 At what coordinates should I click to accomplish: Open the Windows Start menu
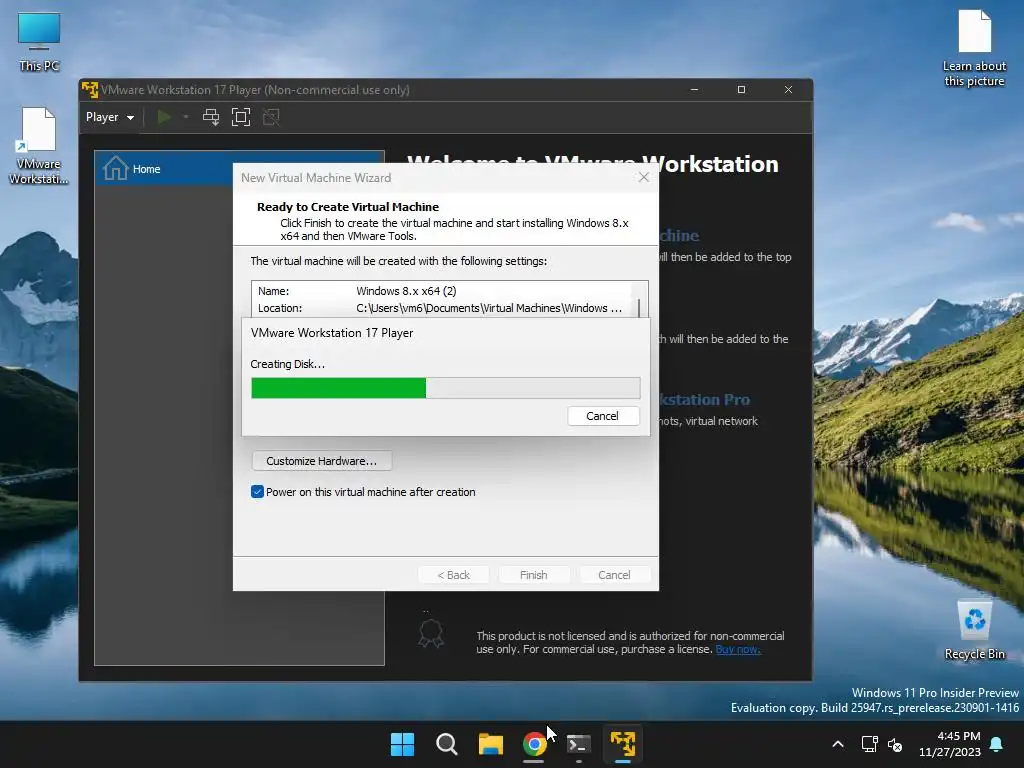[x=402, y=744]
